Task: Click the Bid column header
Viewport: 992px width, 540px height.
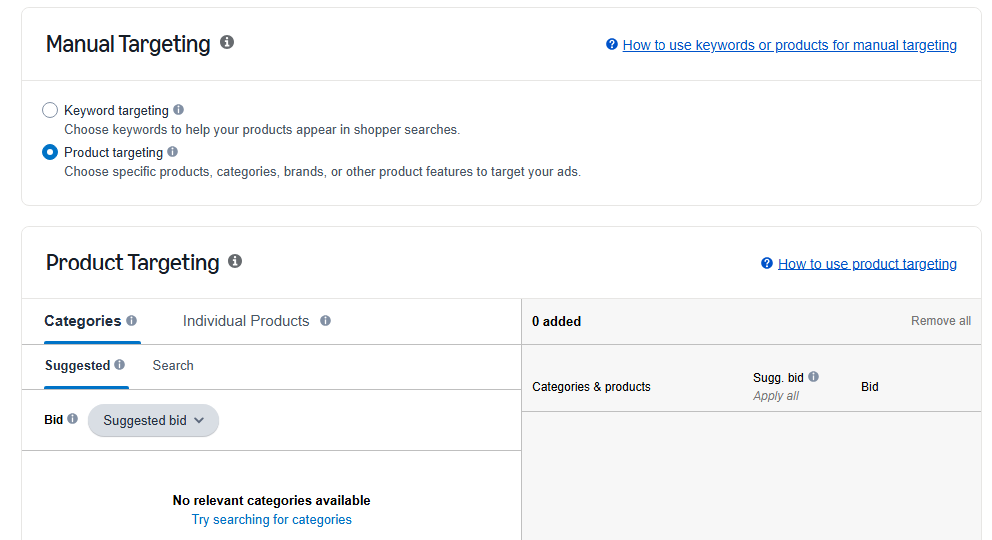Action: 869,386
